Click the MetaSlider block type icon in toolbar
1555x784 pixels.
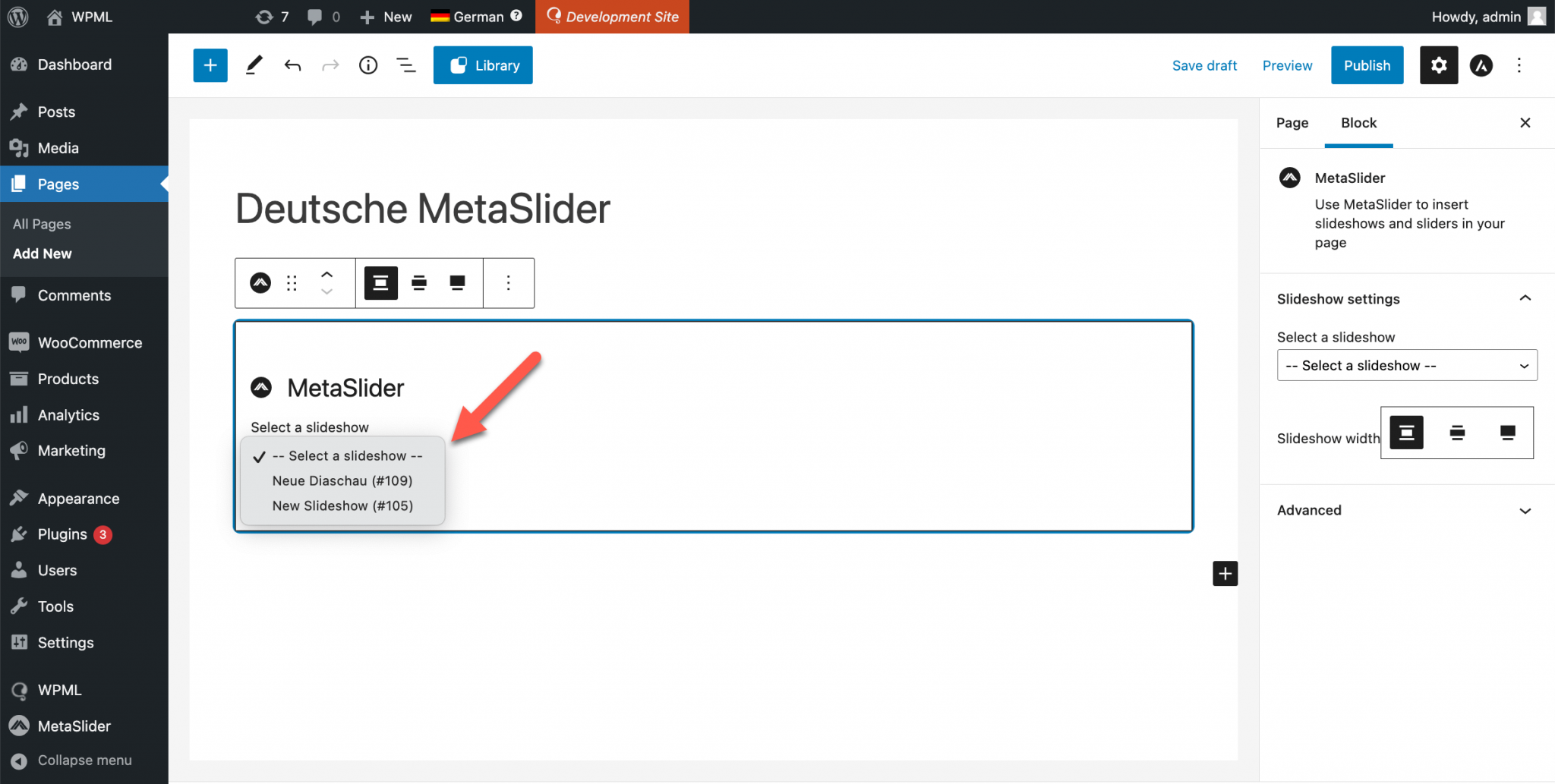tap(260, 283)
